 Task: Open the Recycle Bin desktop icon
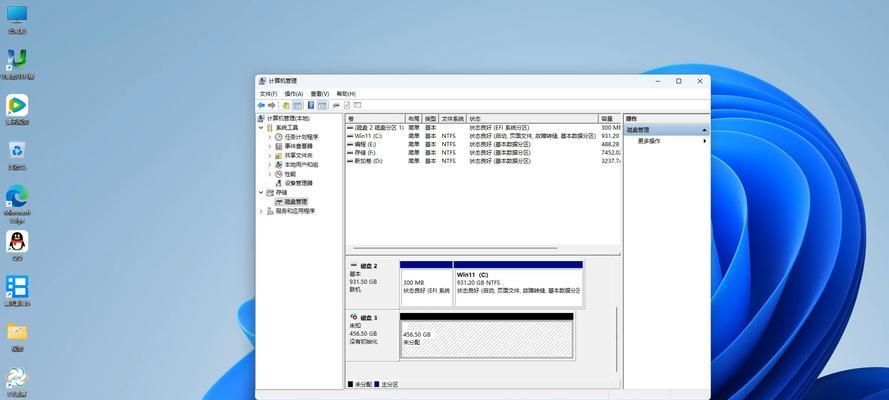(x=17, y=155)
